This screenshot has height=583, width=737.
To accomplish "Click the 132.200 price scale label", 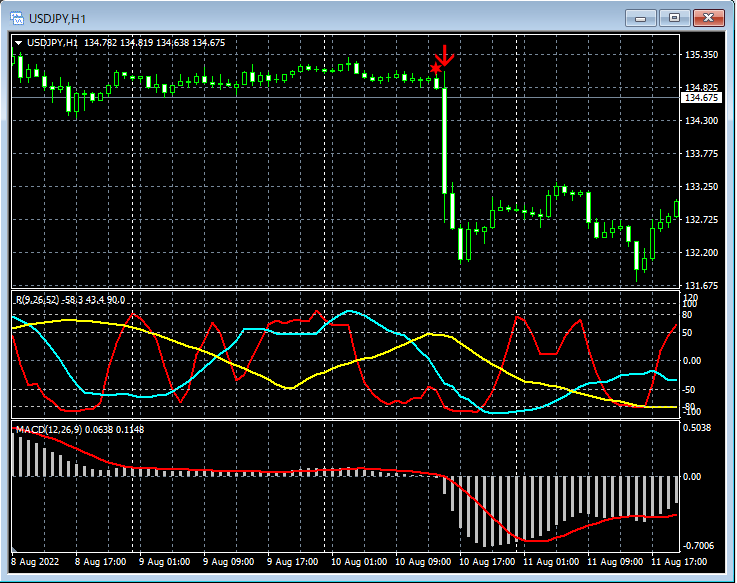I will tap(701, 252).
